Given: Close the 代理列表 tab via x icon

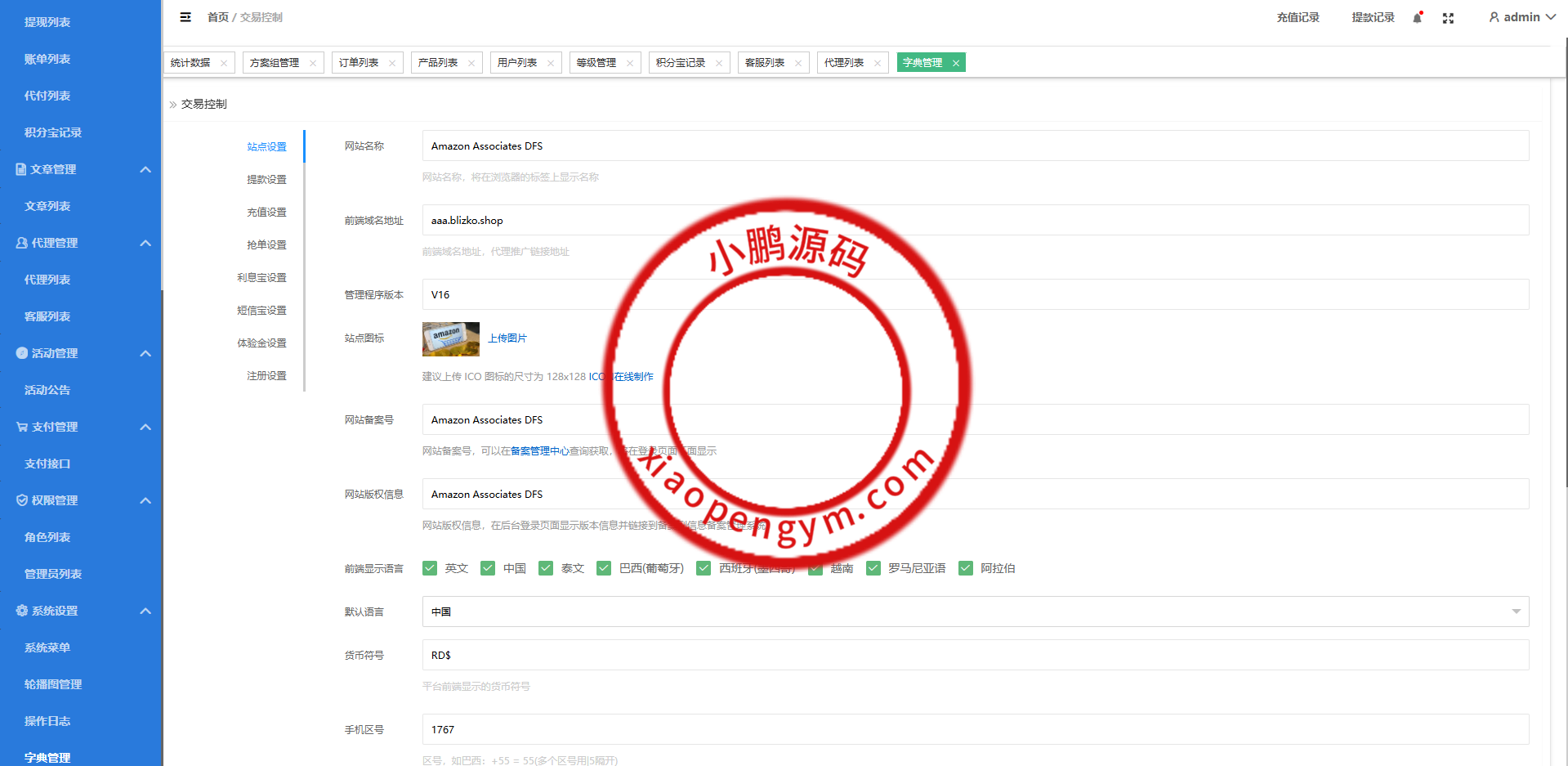Looking at the screenshot, I should pos(878,63).
